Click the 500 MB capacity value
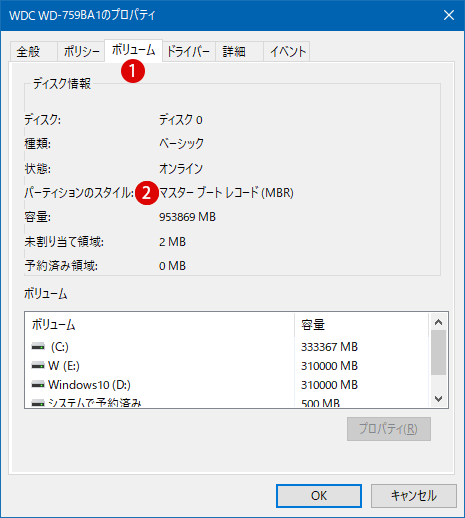The height and width of the screenshot is (518, 465). click(320, 403)
